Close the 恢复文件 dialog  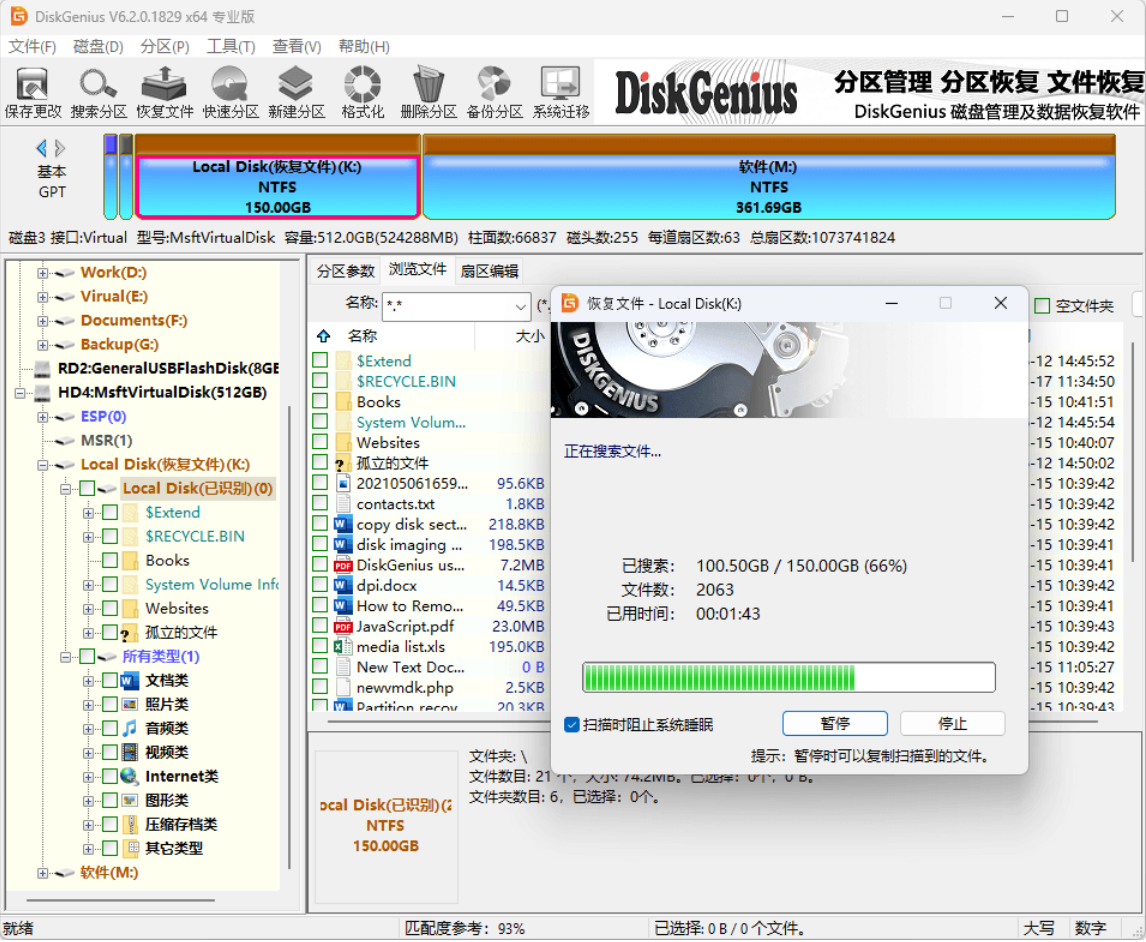coord(1001,303)
